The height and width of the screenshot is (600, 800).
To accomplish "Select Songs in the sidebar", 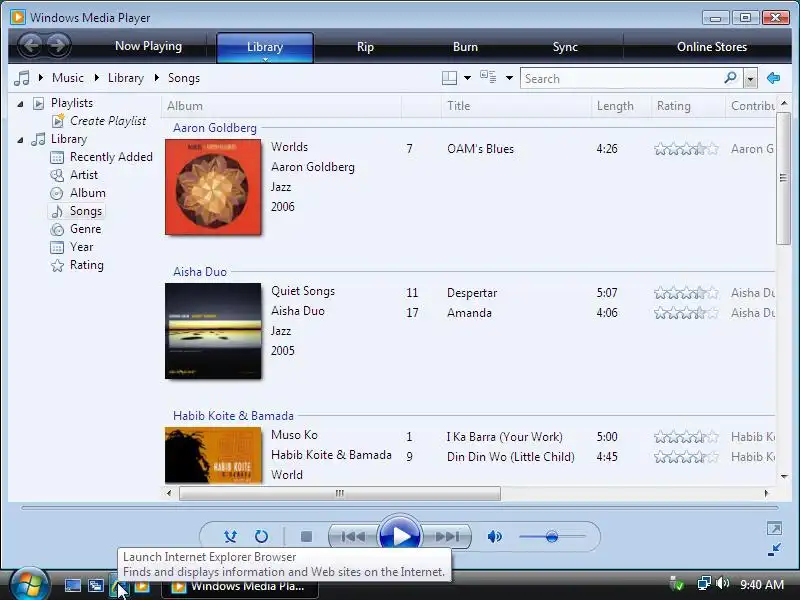I will [x=77, y=211].
